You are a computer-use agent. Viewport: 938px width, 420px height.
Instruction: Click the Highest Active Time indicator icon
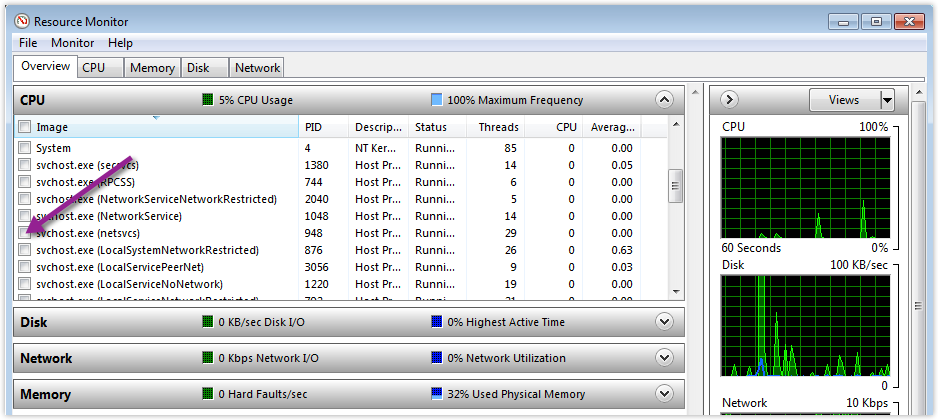click(436, 322)
